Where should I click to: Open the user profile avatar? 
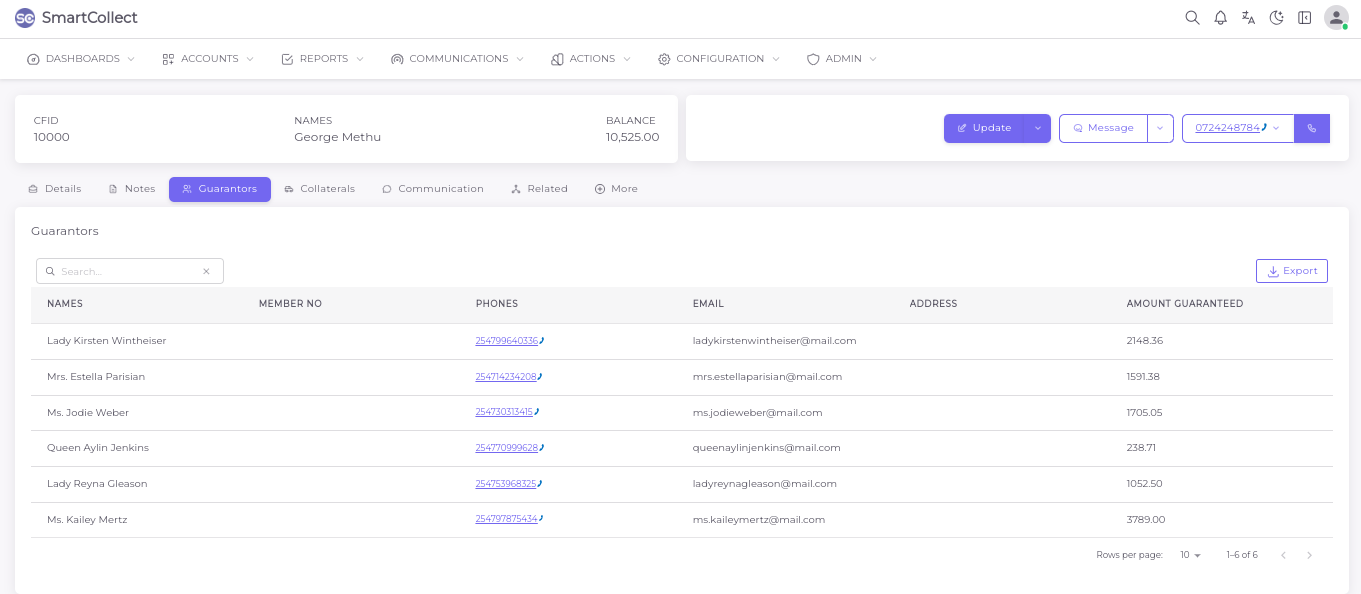coord(1336,18)
